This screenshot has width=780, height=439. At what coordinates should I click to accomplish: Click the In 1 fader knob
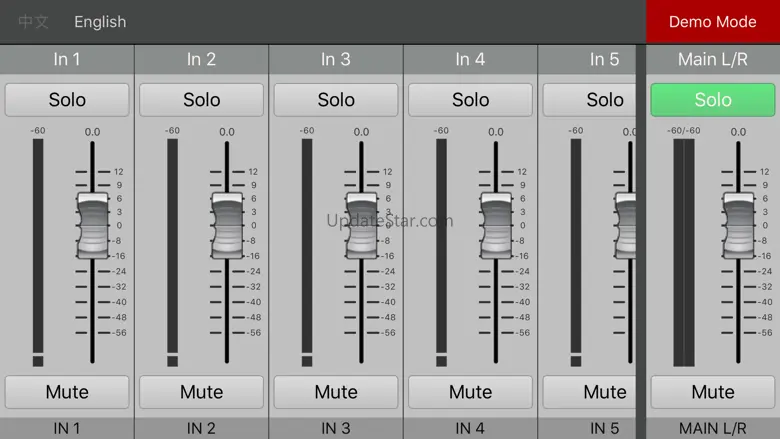93,226
